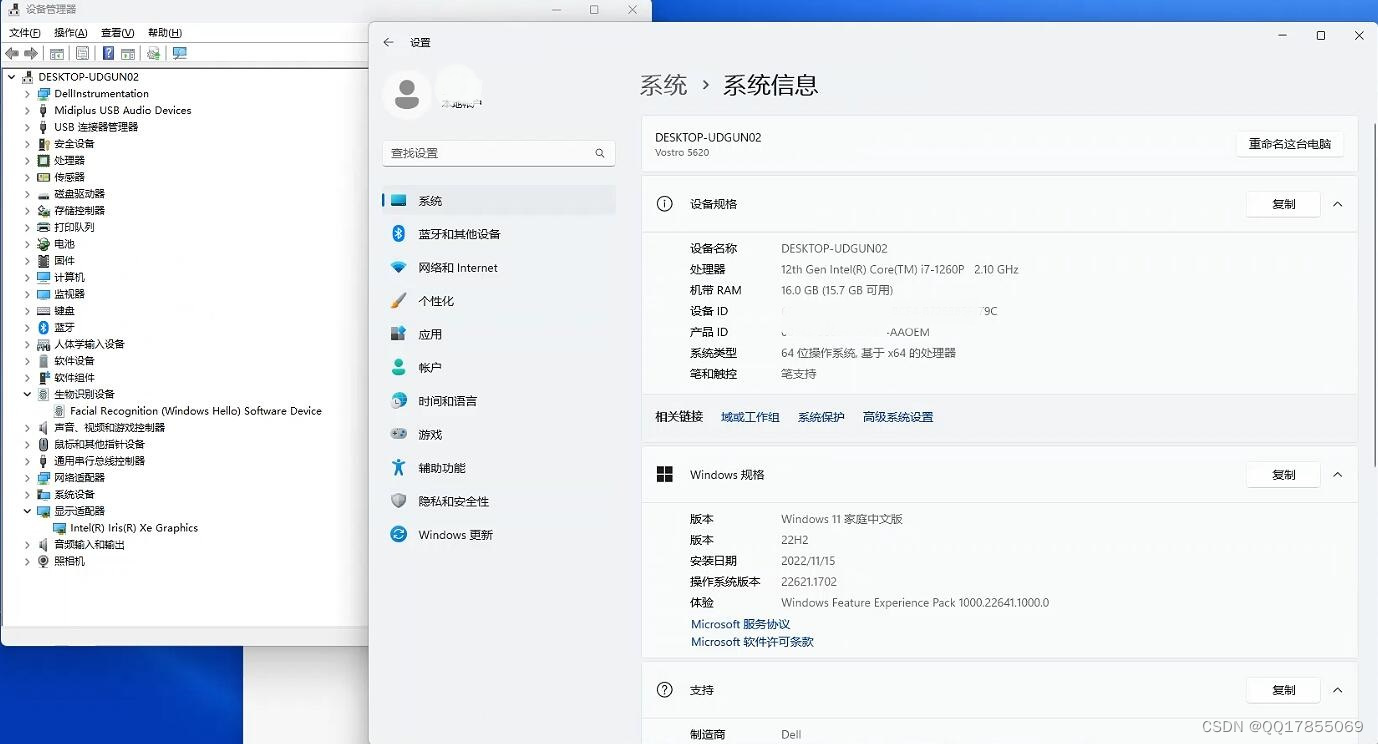
Task: Select Intel(R) Iris(R) Xe Graphics device
Action: click(x=134, y=528)
